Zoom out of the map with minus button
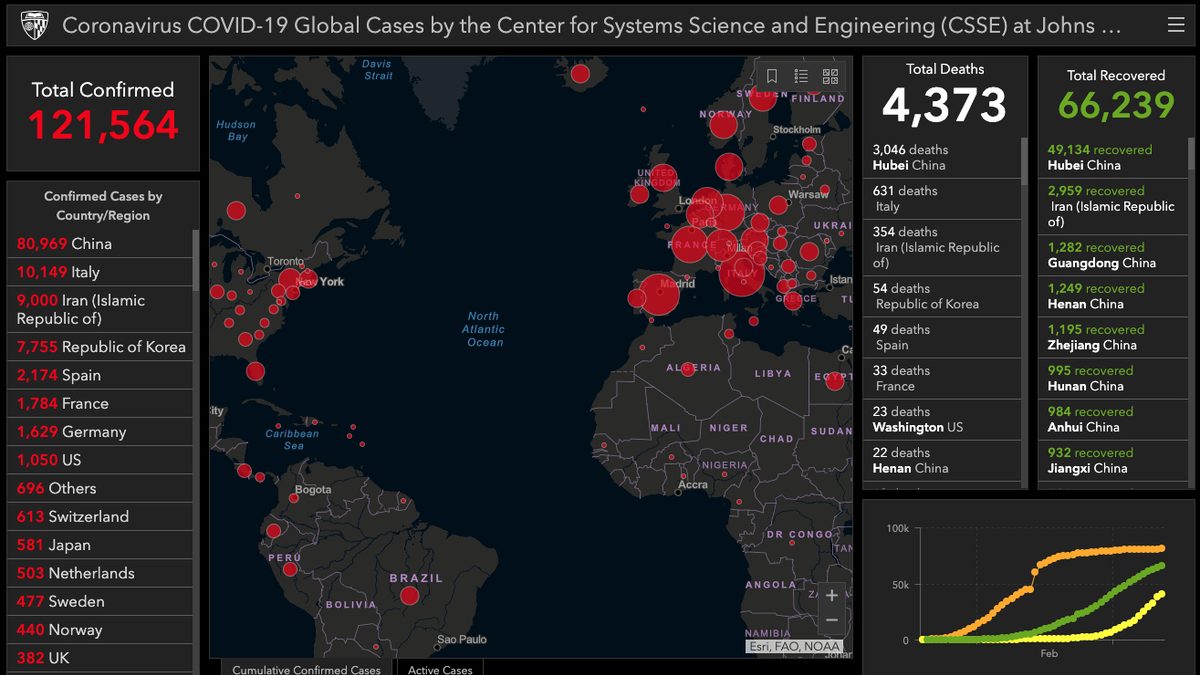The height and width of the screenshot is (675, 1200). 832,620
